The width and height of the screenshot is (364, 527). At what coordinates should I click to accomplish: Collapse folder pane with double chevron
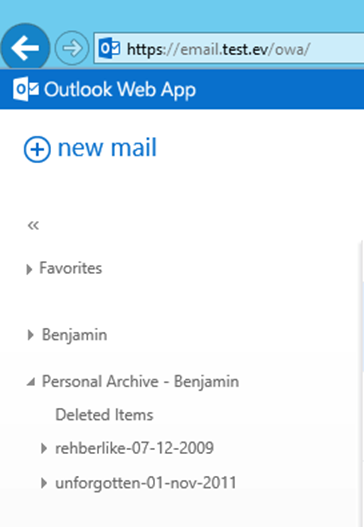pyautogui.click(x=33, y=225)
